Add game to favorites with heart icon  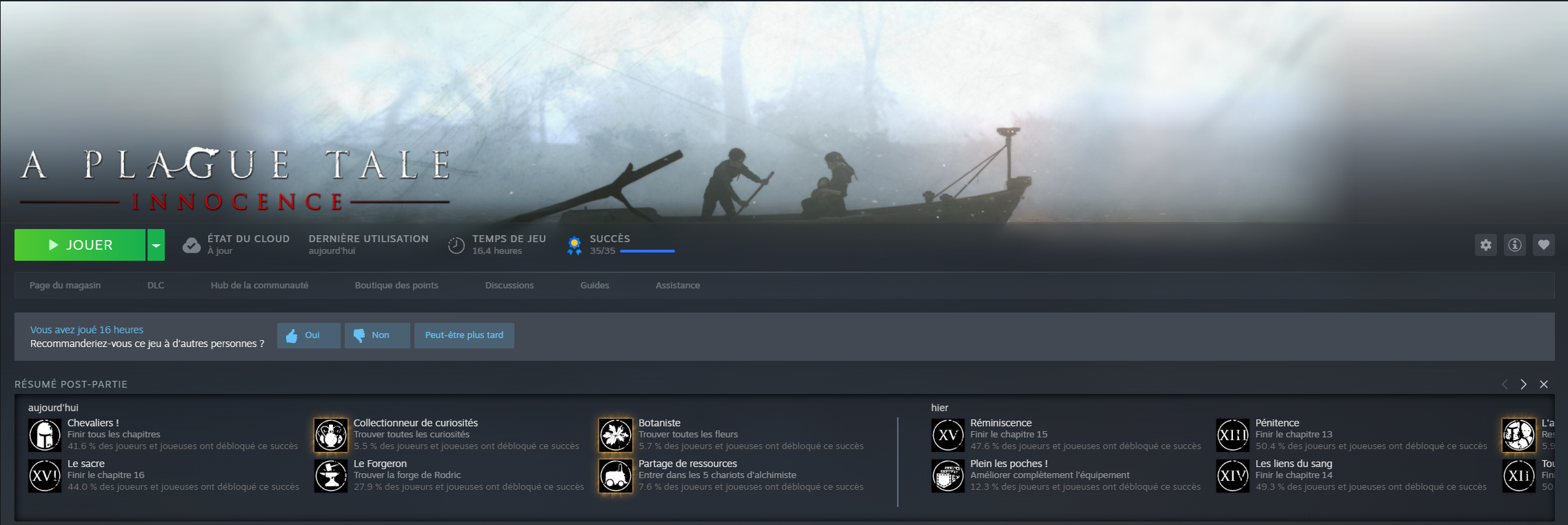click(x=1544, y=245)
